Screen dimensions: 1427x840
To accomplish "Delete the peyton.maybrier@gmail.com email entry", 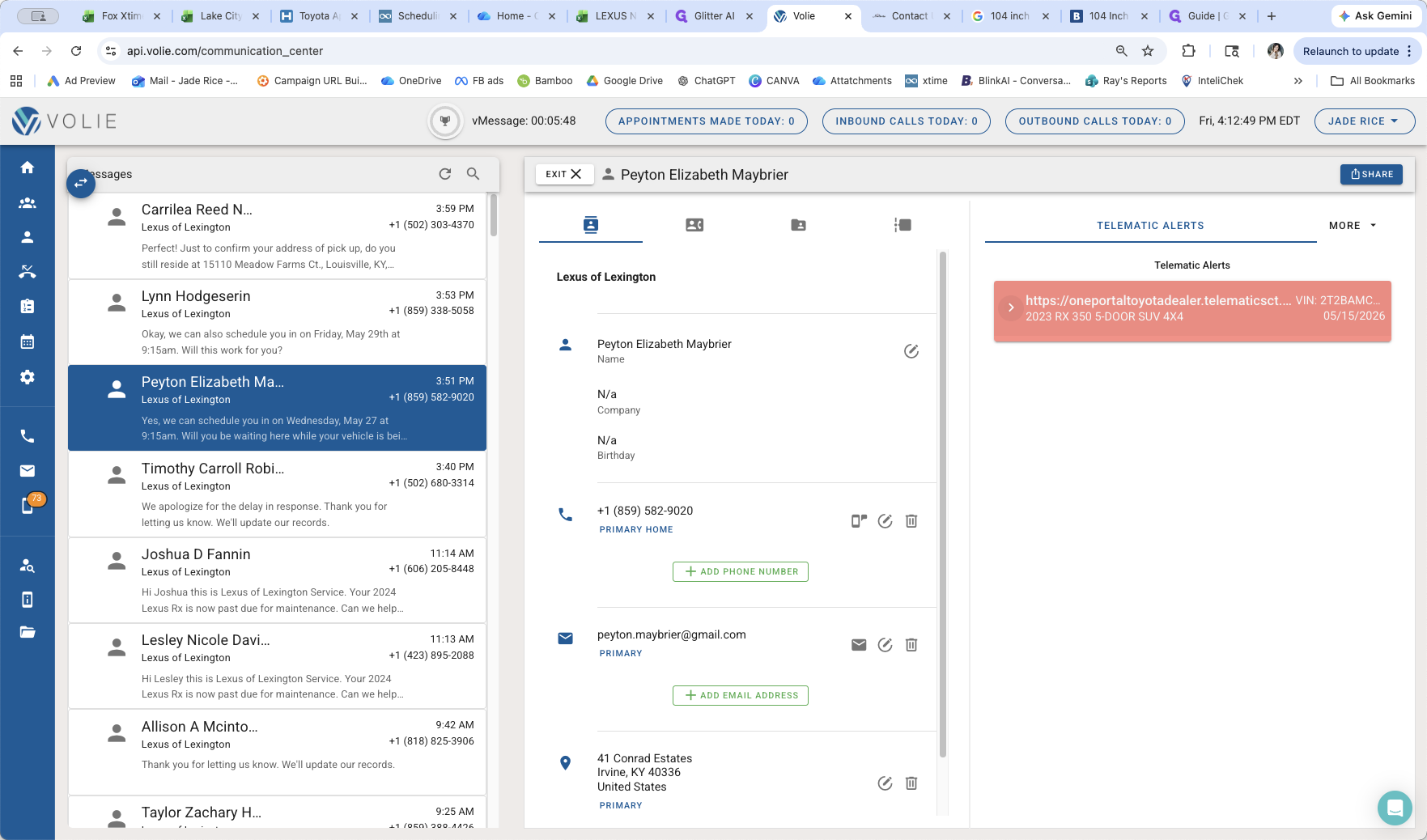I will click(911, 645).
